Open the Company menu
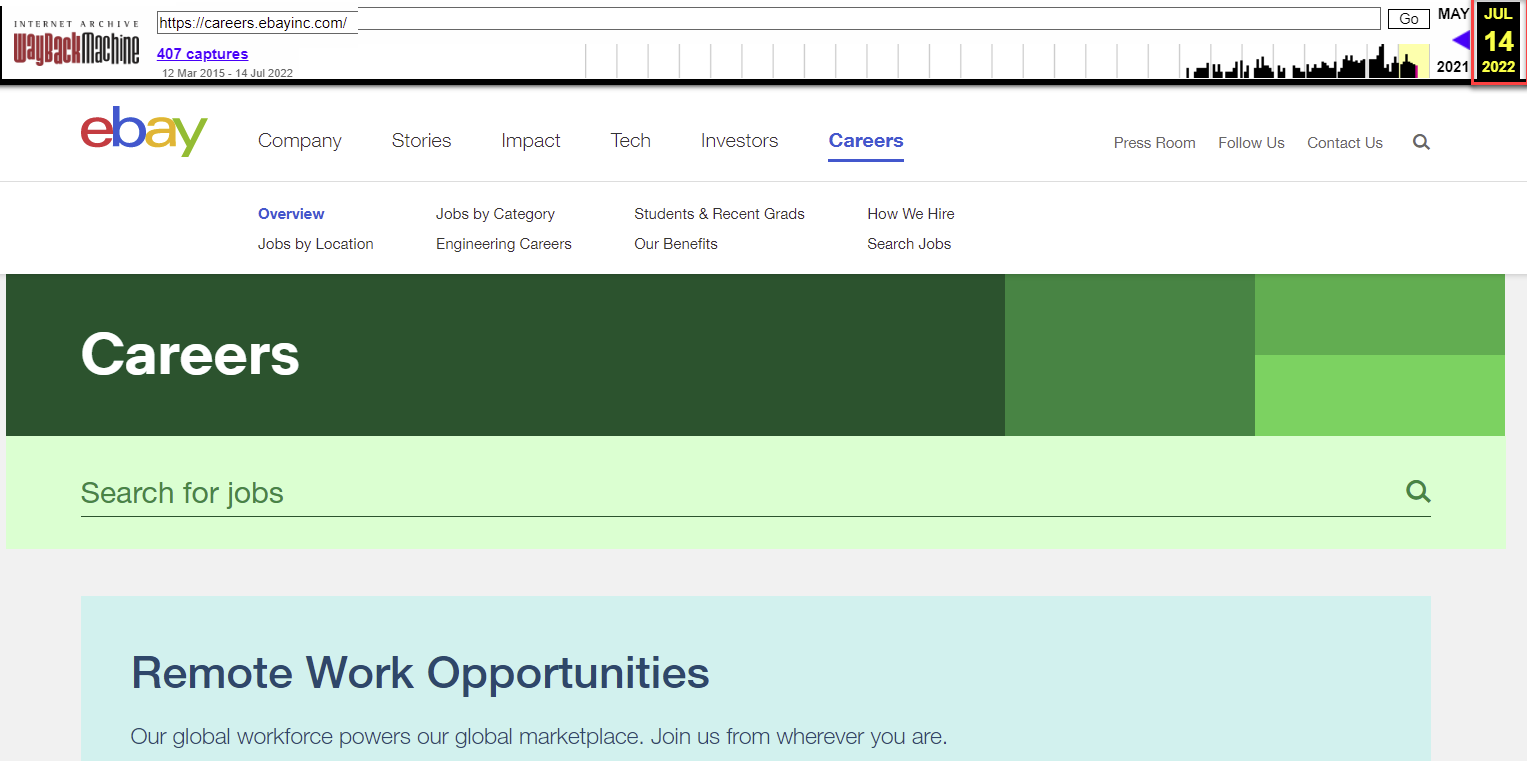 [300, 141]
